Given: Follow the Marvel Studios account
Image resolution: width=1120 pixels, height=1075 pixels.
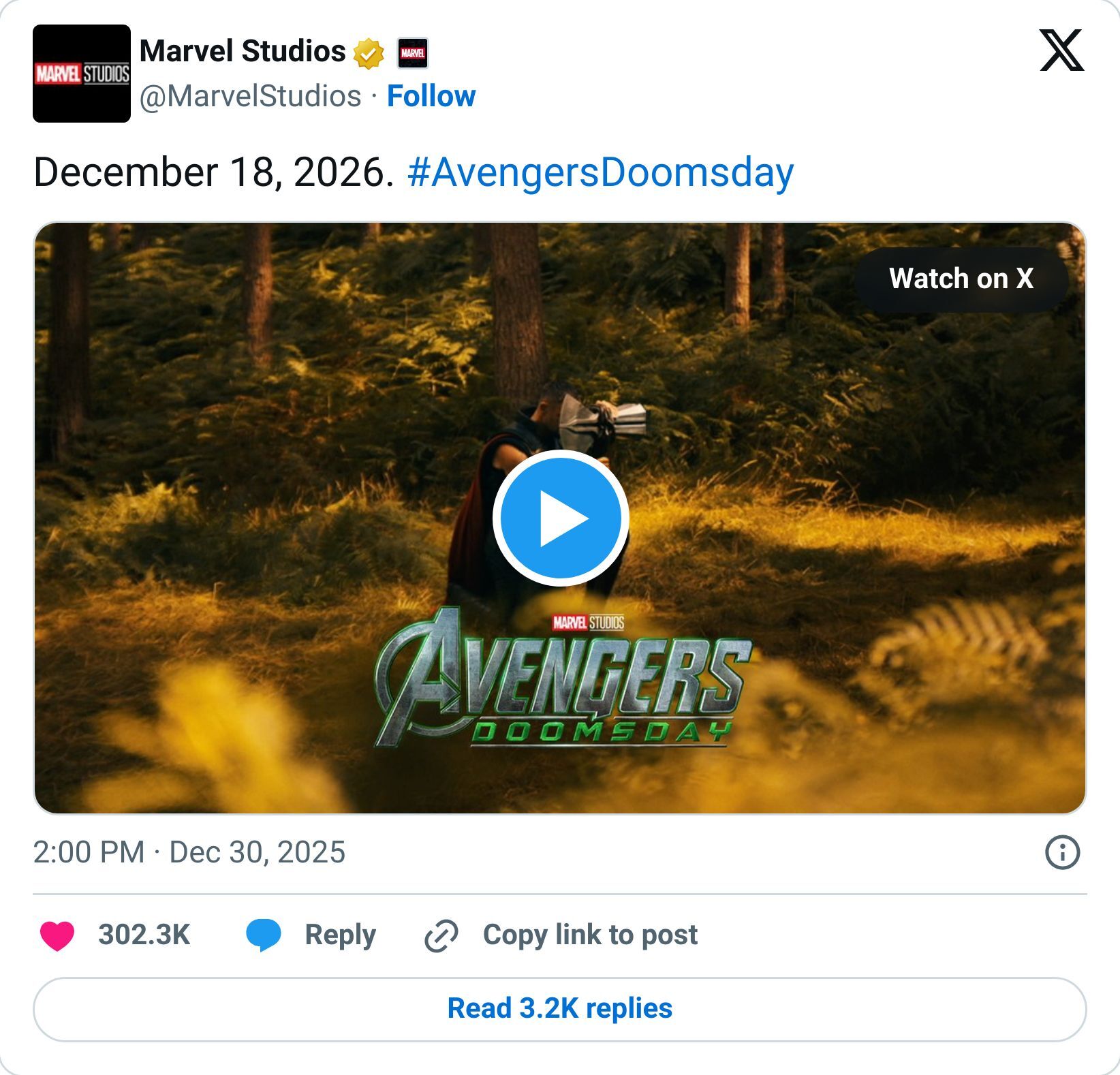Looking at the screenshot, I should [x=431, y=96].
